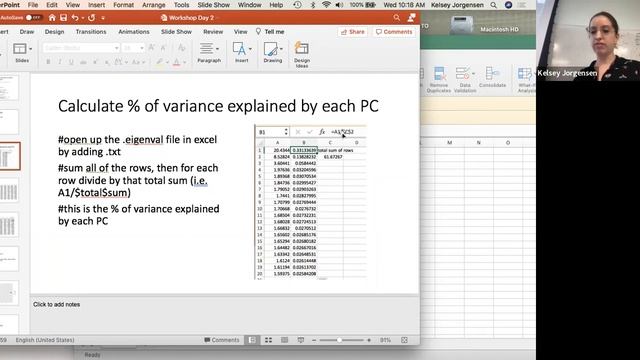Click the Slides layout icon

(x=19, y=49)
